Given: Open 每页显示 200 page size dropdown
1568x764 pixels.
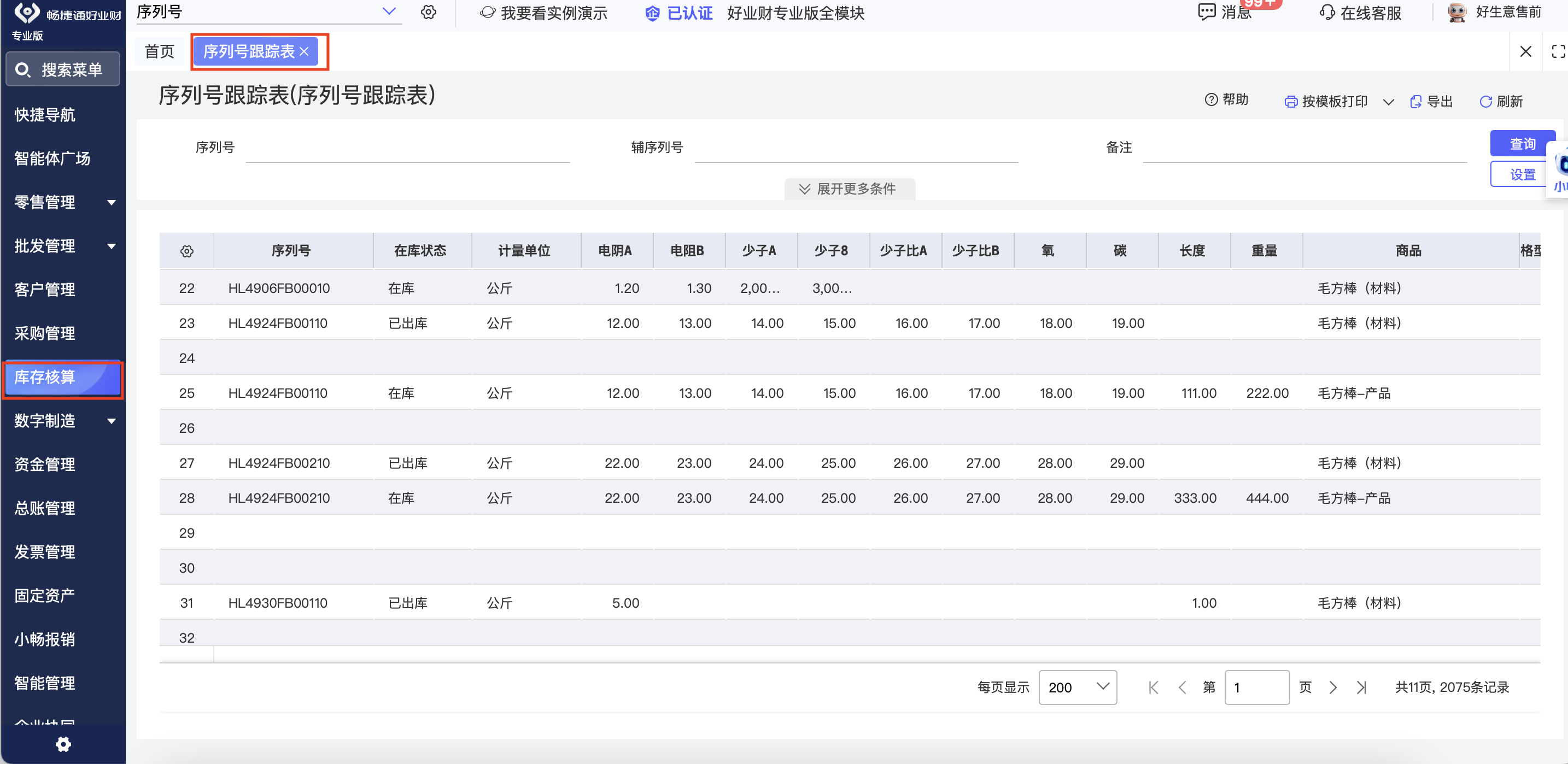Looking at the screenshot, I should (1077, 687).
